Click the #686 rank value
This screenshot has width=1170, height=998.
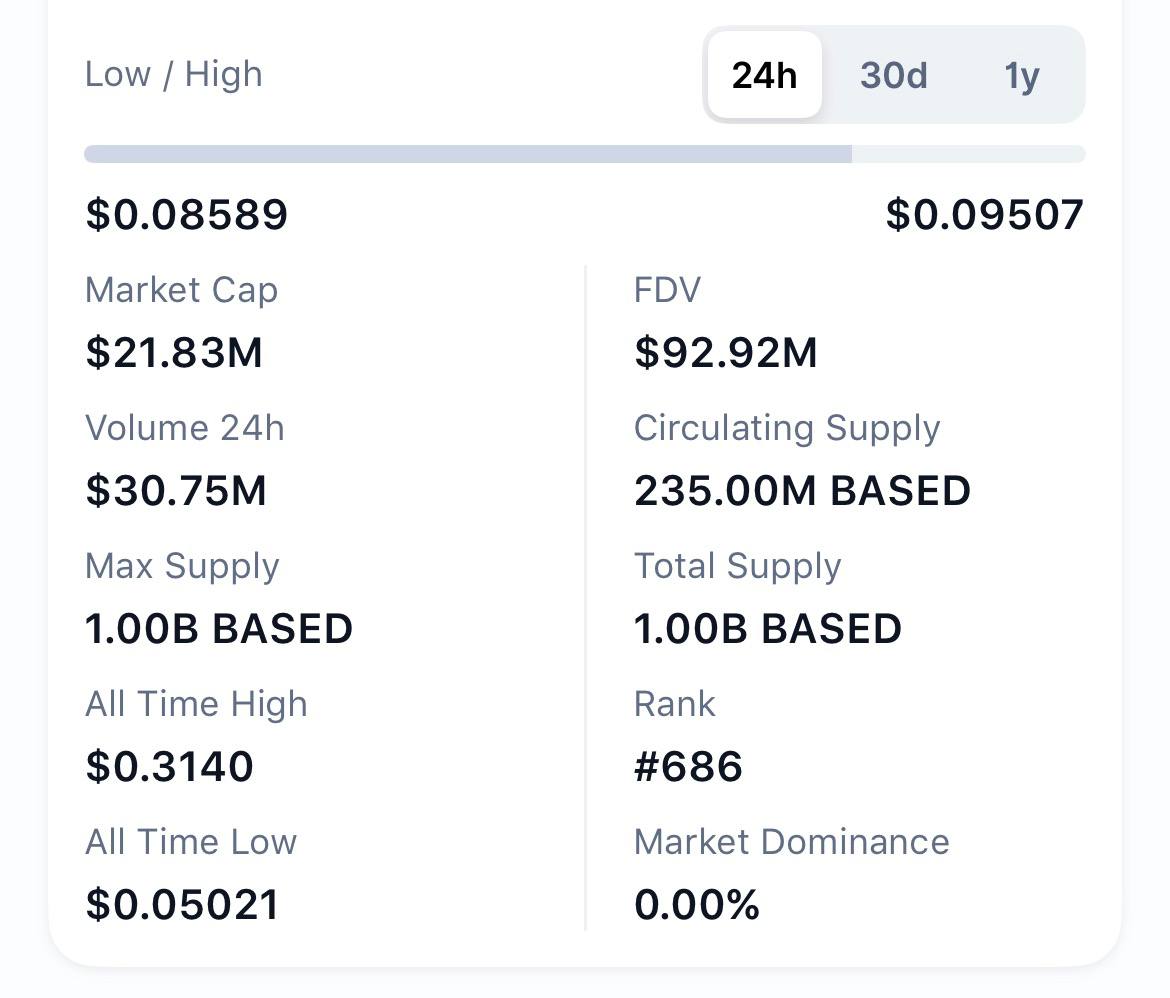click(x=688, y=767)
